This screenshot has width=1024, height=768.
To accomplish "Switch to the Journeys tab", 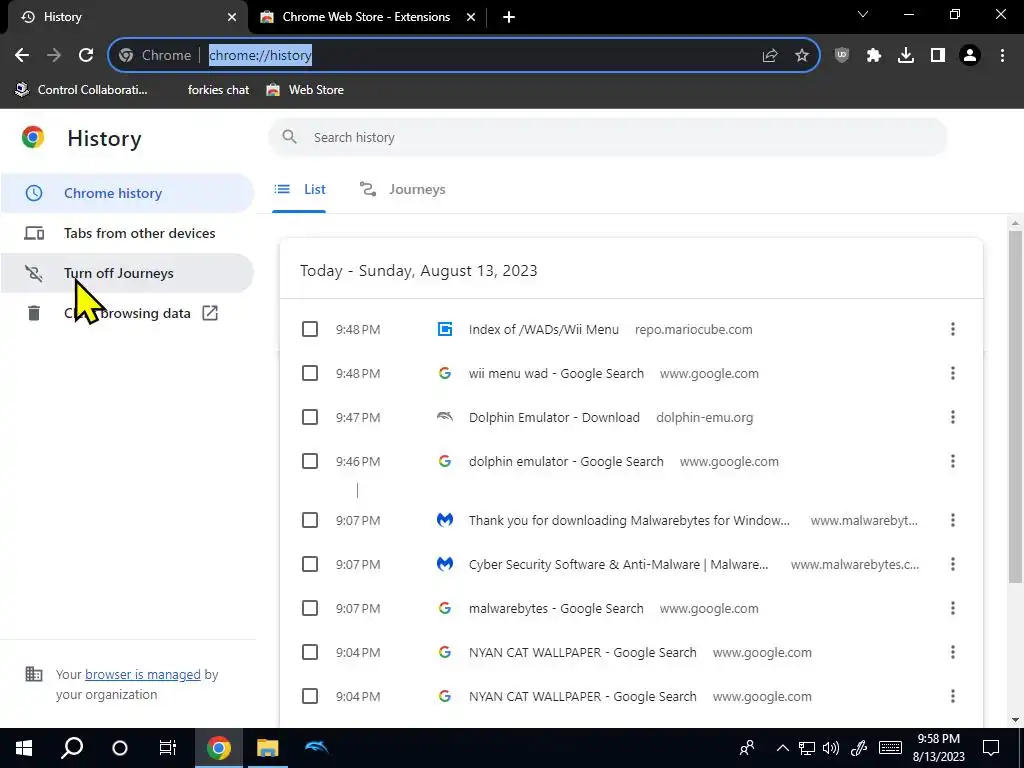I will coord(402,189).
